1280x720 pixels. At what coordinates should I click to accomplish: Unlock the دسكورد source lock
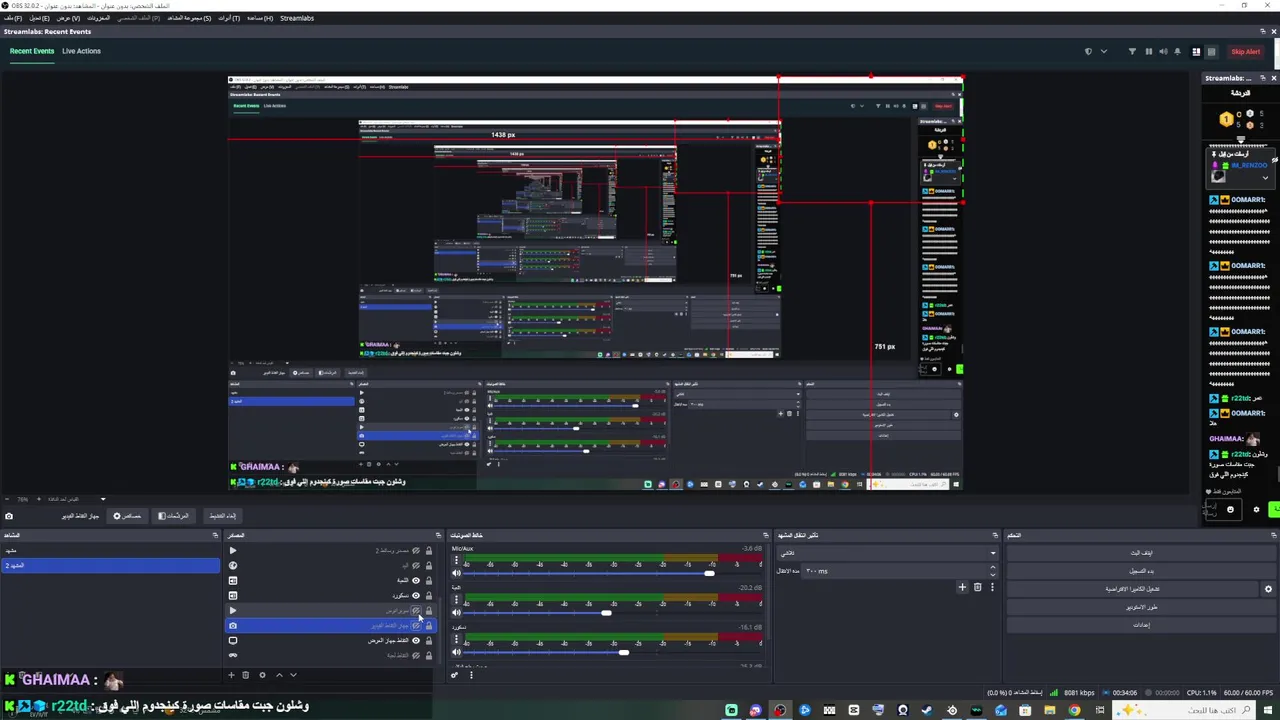pyautogui.click(x=429, y=595)
